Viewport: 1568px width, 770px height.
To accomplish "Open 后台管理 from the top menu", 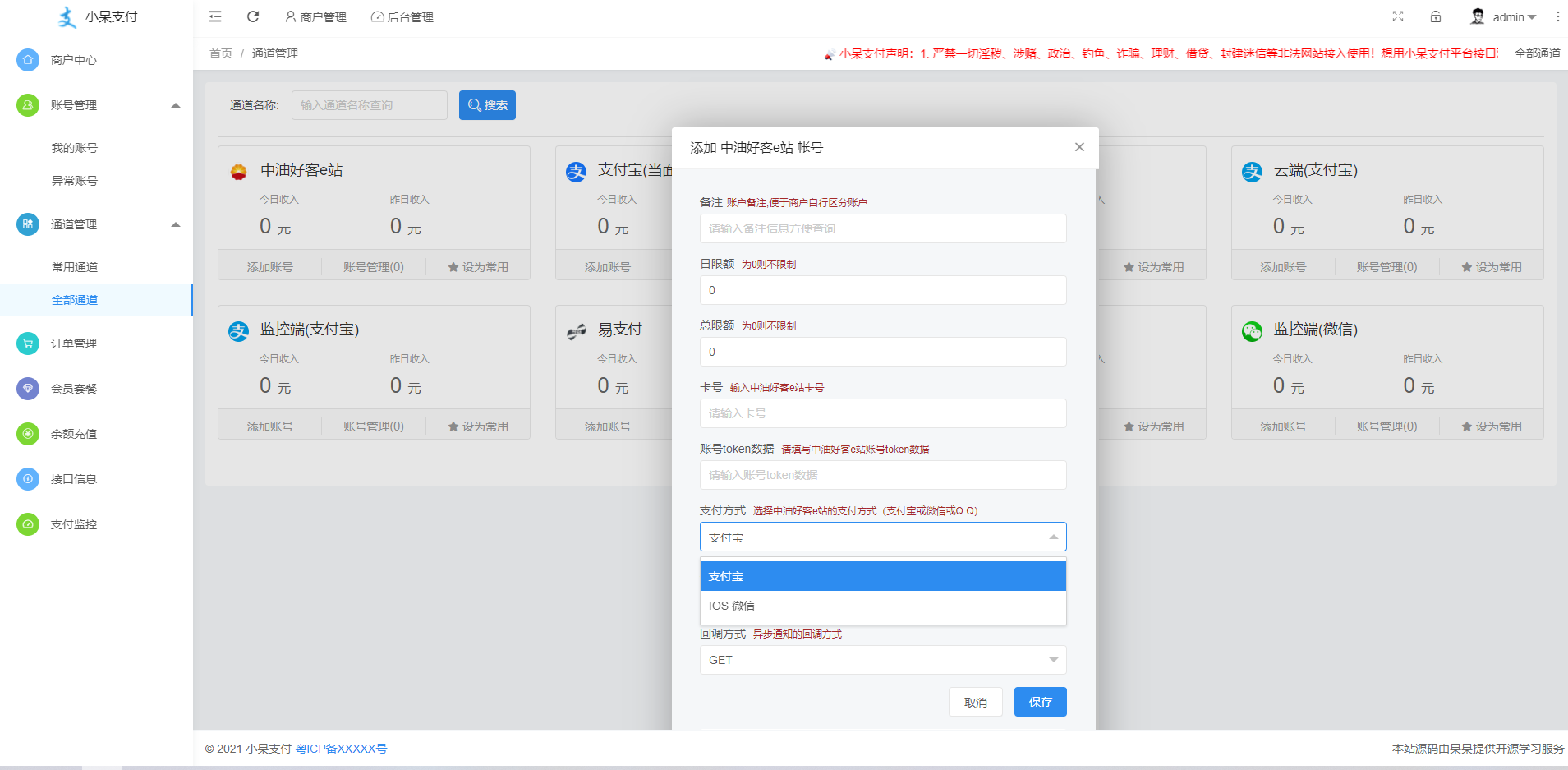I will (402, 16).
